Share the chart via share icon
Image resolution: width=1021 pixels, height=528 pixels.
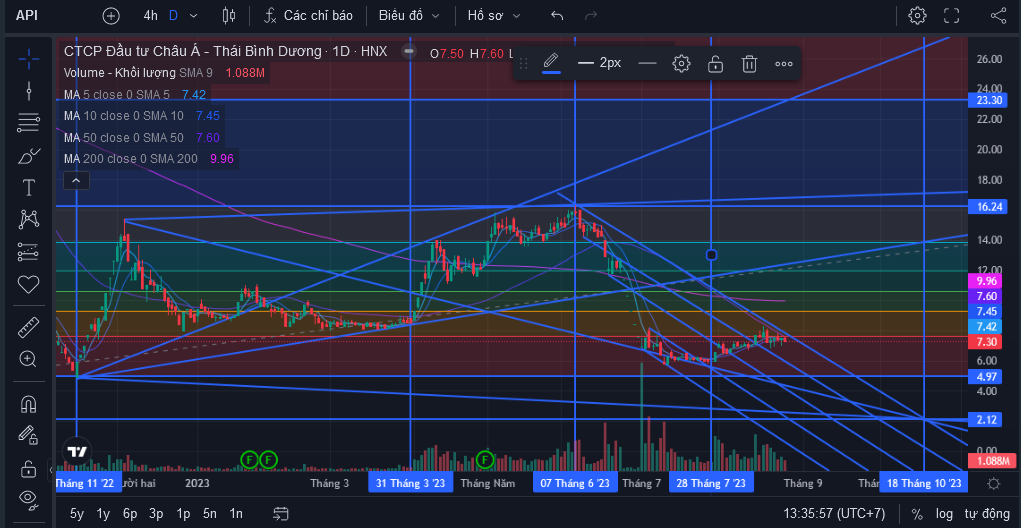pos(998,16)
